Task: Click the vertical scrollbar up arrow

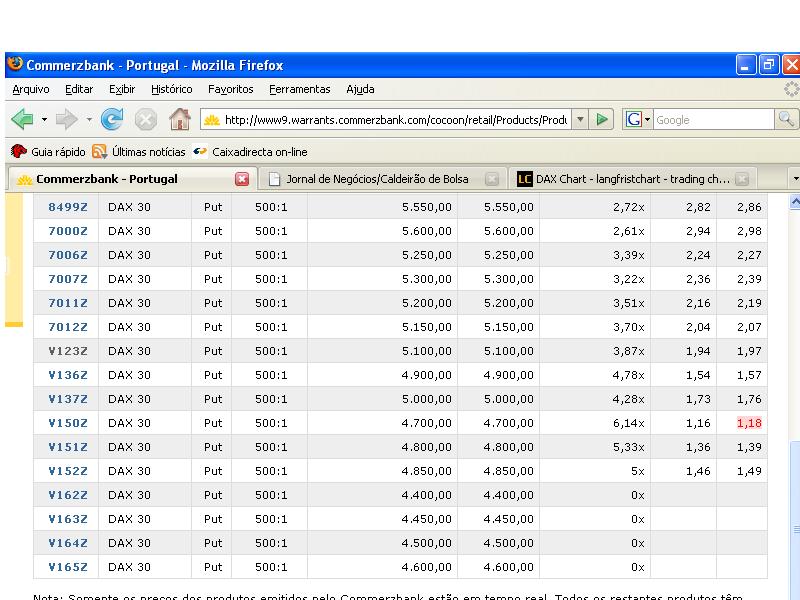Action: tap(795, 202)
